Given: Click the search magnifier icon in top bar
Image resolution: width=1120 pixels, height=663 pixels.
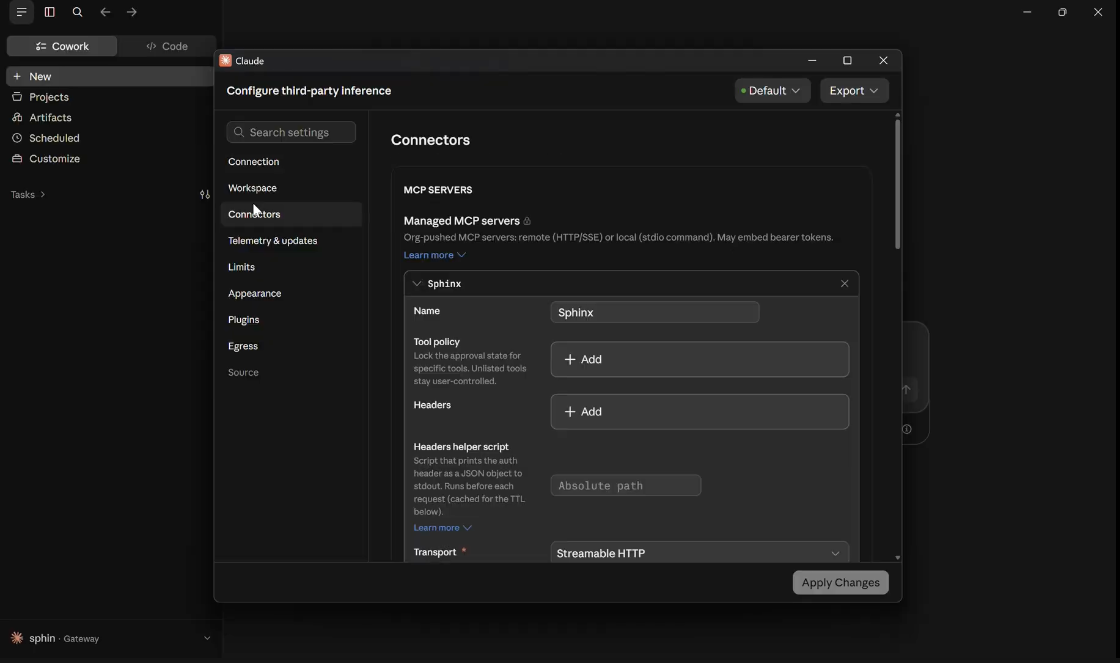Looking at the screenshot, I should pos(77,12).
